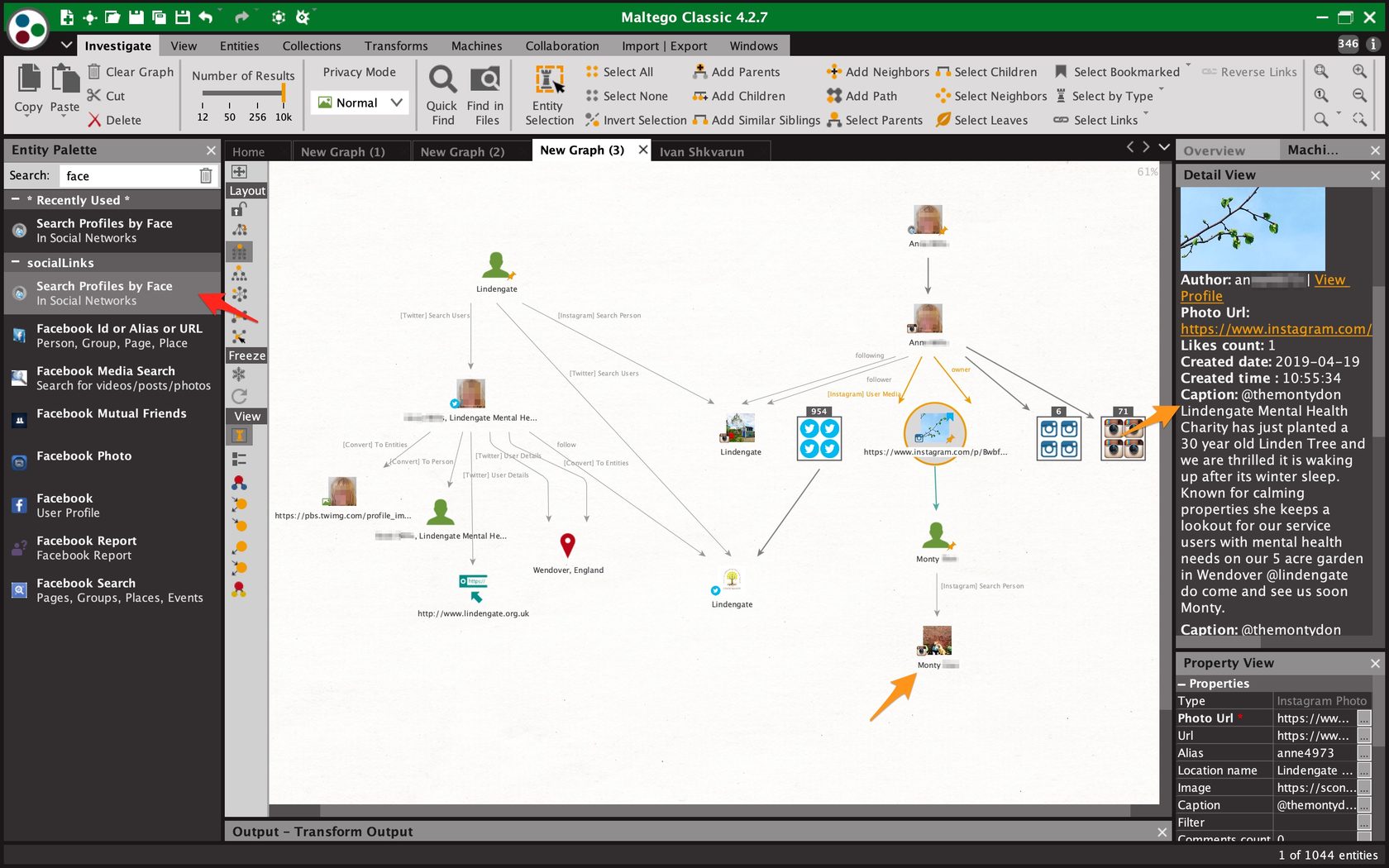Click the New graph icon in title bar

67,17
